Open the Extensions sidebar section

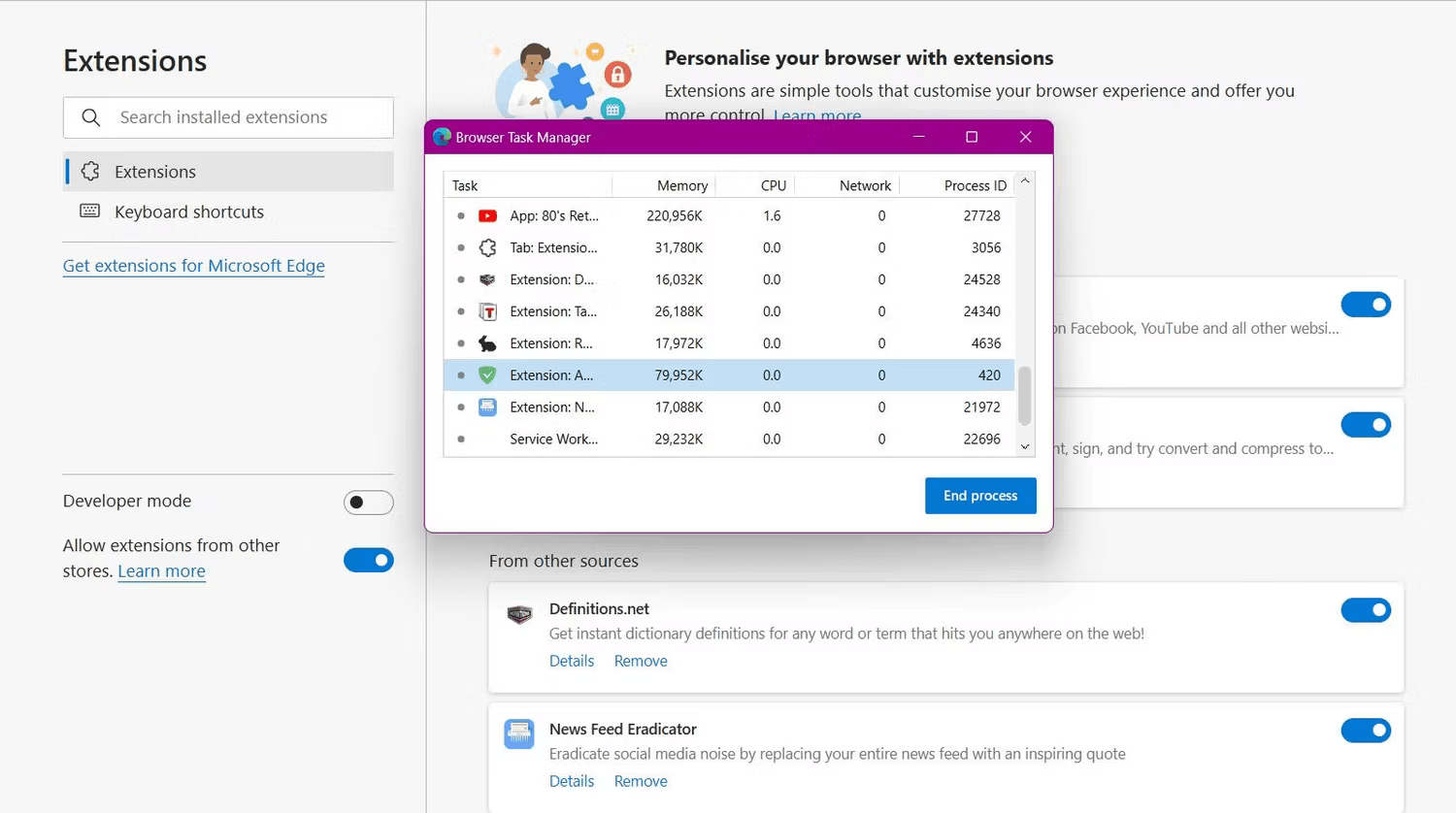pyautogui.click(x=229, y=172)
